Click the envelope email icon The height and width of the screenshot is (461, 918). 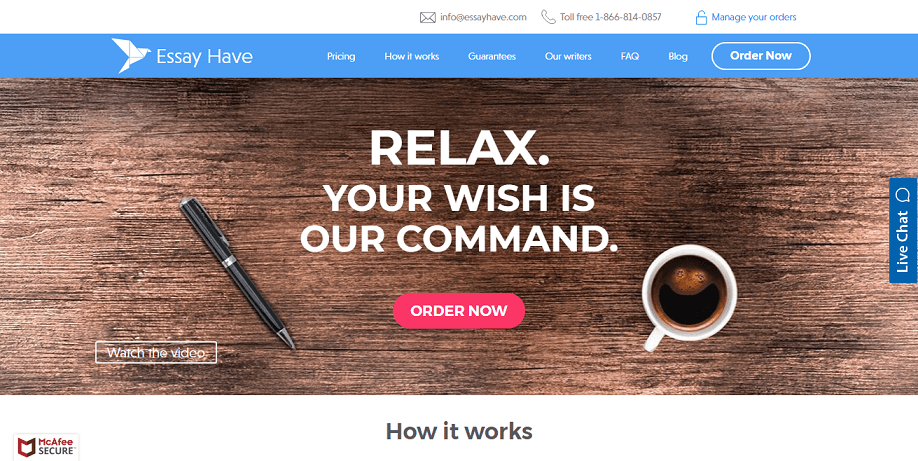click(x=427, y=18)
